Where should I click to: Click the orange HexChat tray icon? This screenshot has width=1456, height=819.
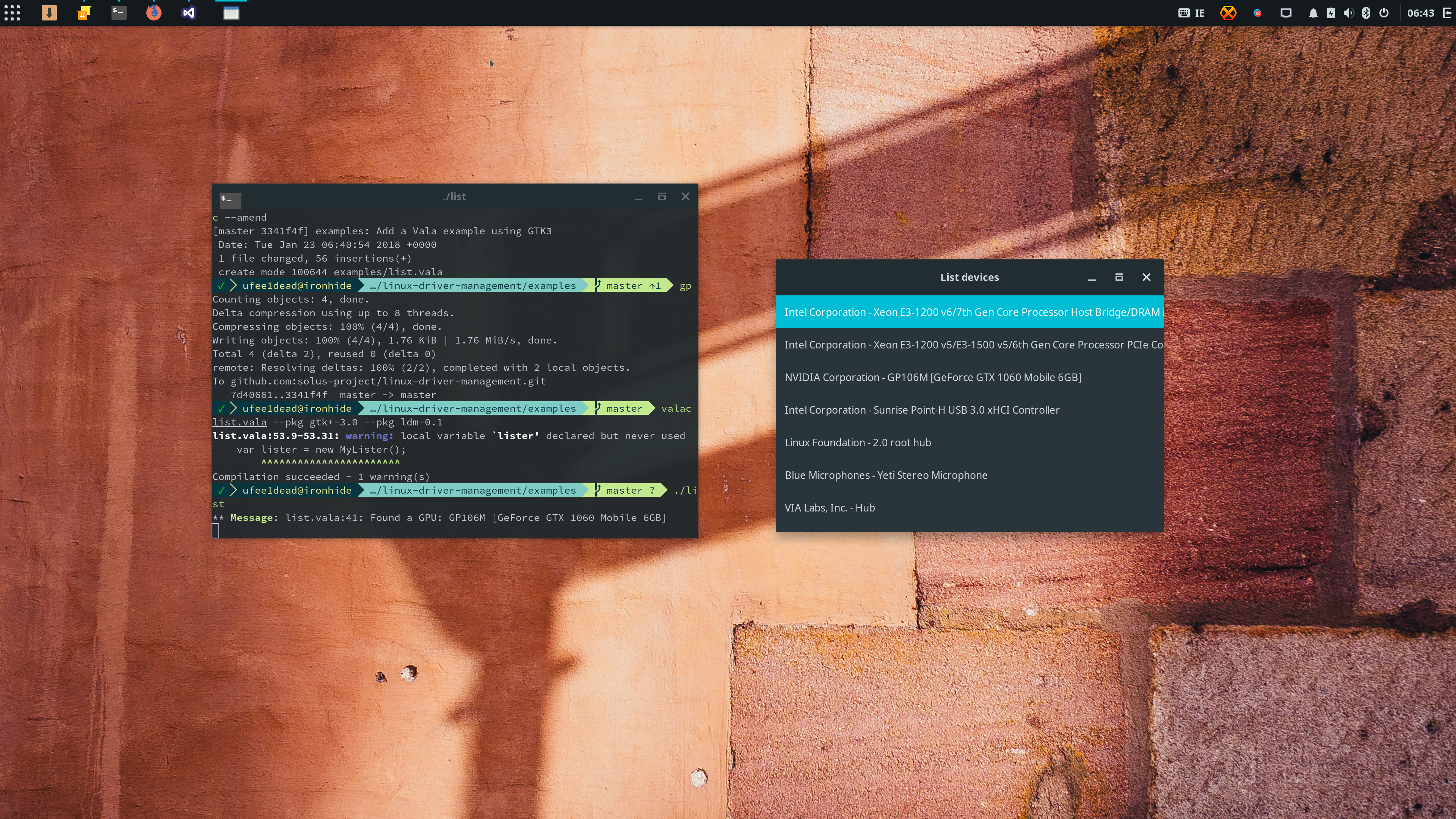(1228, 13)
